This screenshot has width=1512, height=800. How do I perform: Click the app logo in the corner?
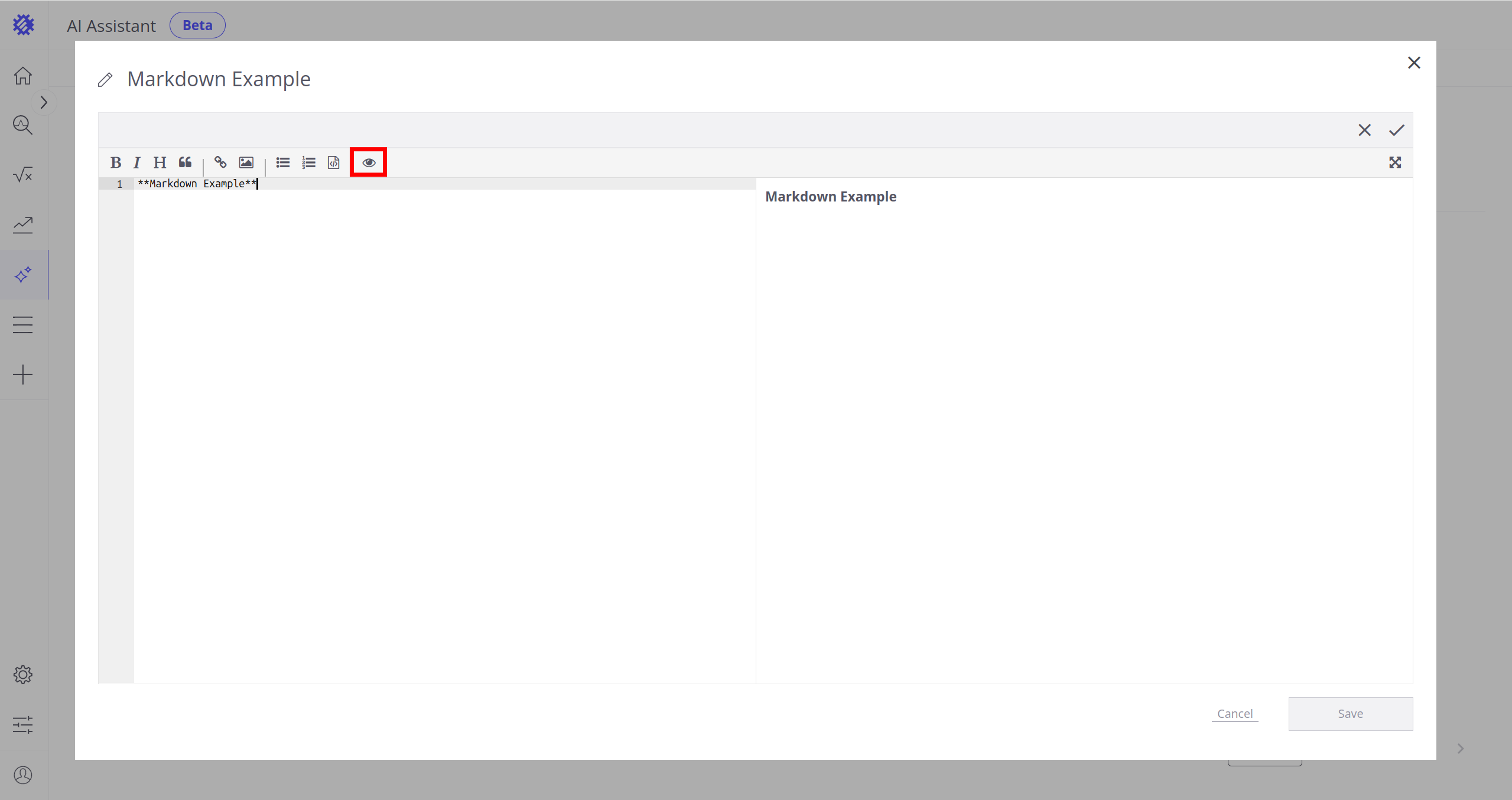[x=24, y=25]
